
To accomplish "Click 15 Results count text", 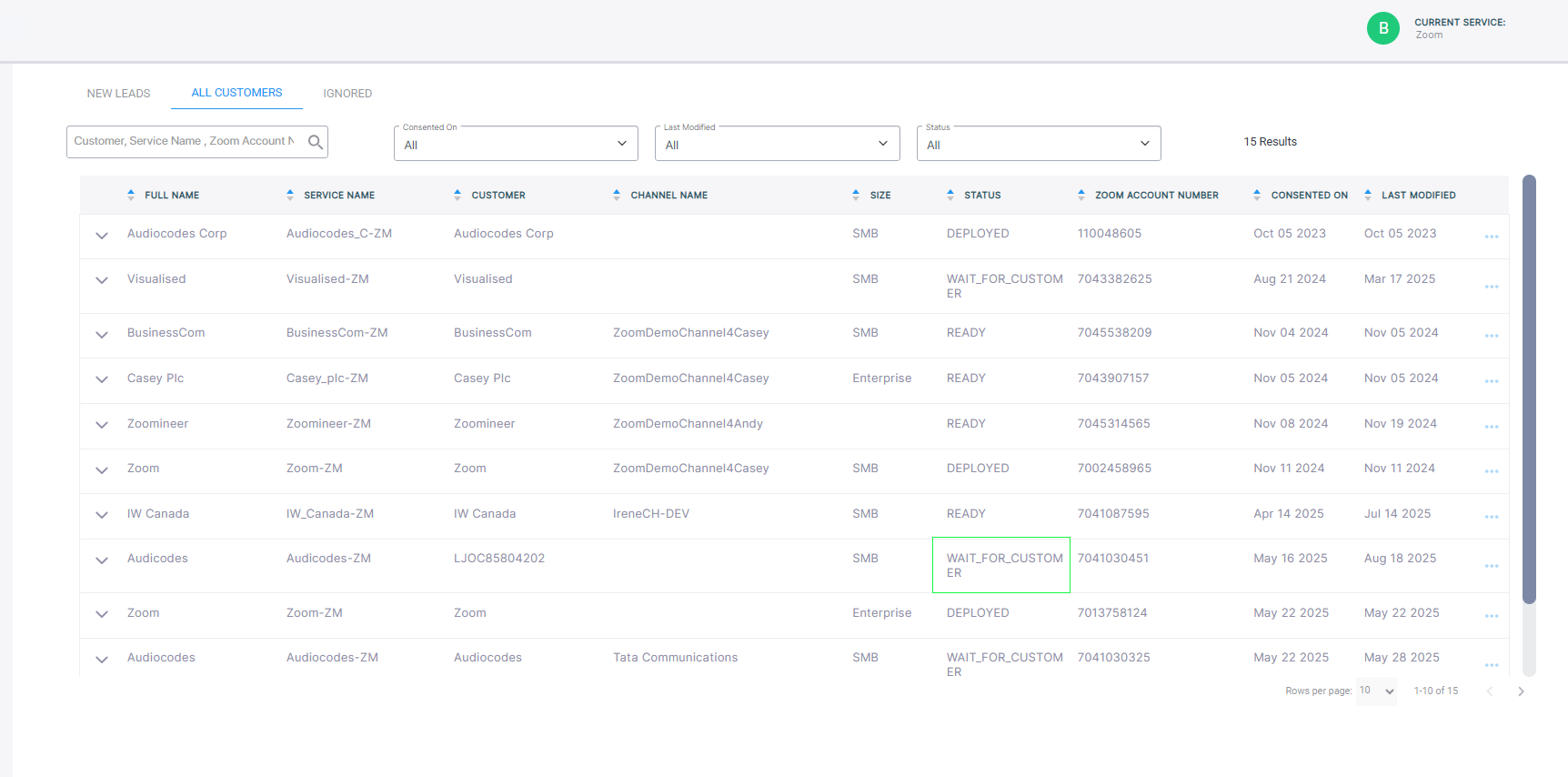I will [x=1271, y=142].
